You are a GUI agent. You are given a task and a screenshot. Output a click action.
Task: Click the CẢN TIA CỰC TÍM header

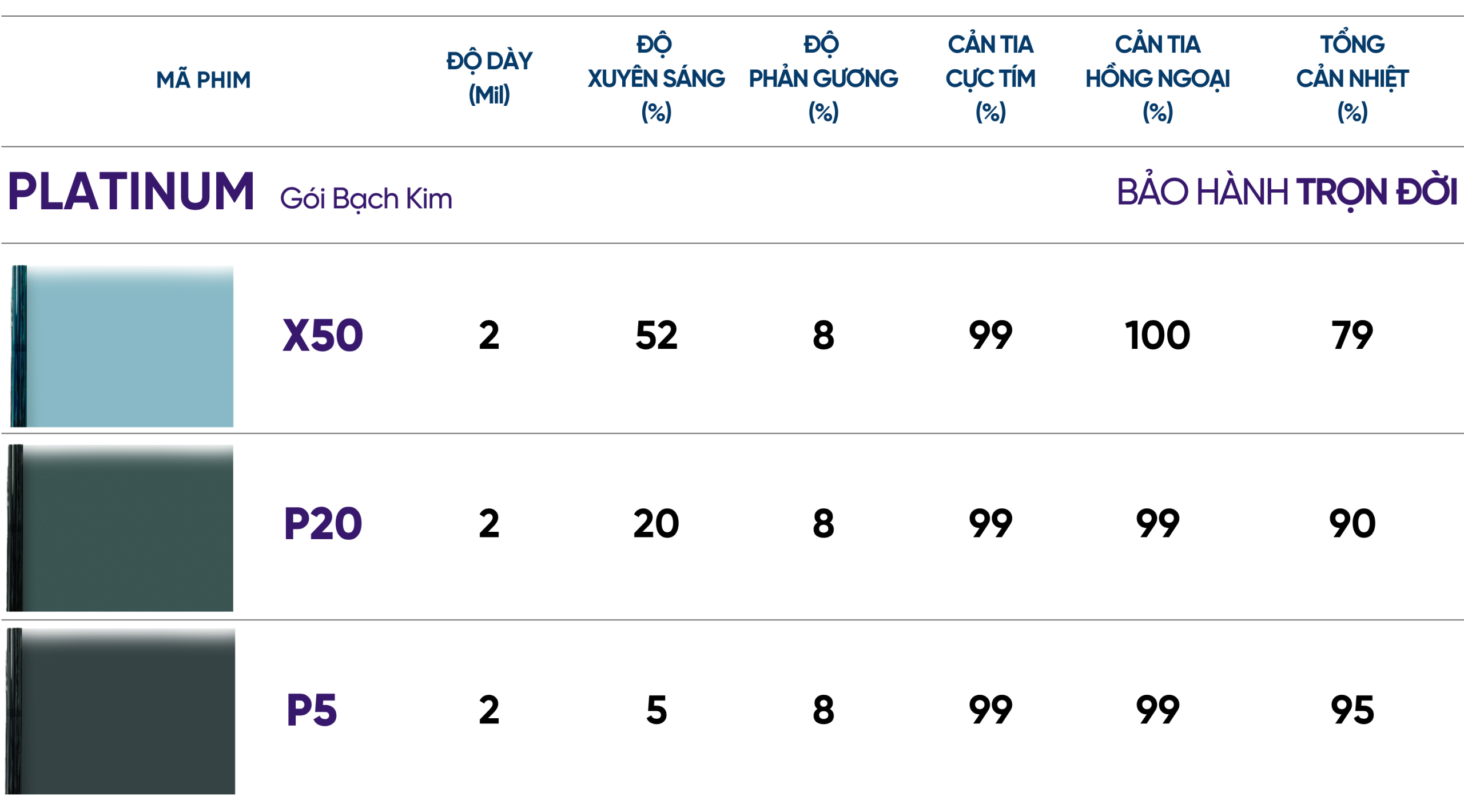(x=990, y=78)
